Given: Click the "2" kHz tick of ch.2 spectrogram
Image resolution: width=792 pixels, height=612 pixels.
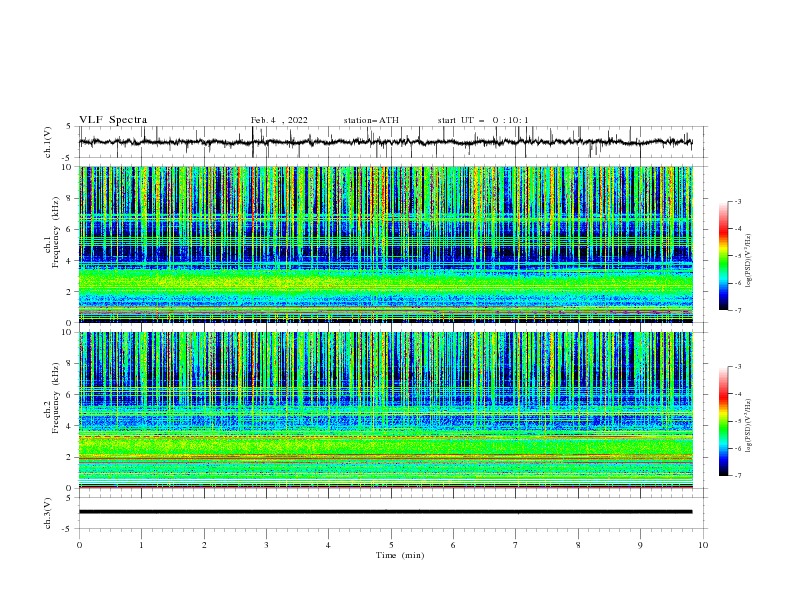Looking at the screenshot, I should coord(70,457).
